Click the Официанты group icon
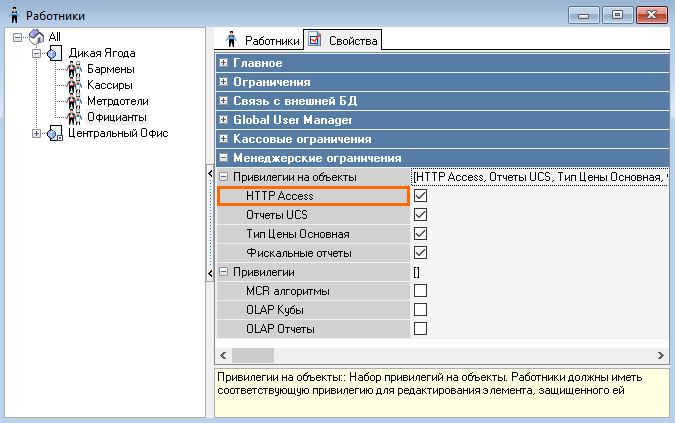 tap(73, 118)
